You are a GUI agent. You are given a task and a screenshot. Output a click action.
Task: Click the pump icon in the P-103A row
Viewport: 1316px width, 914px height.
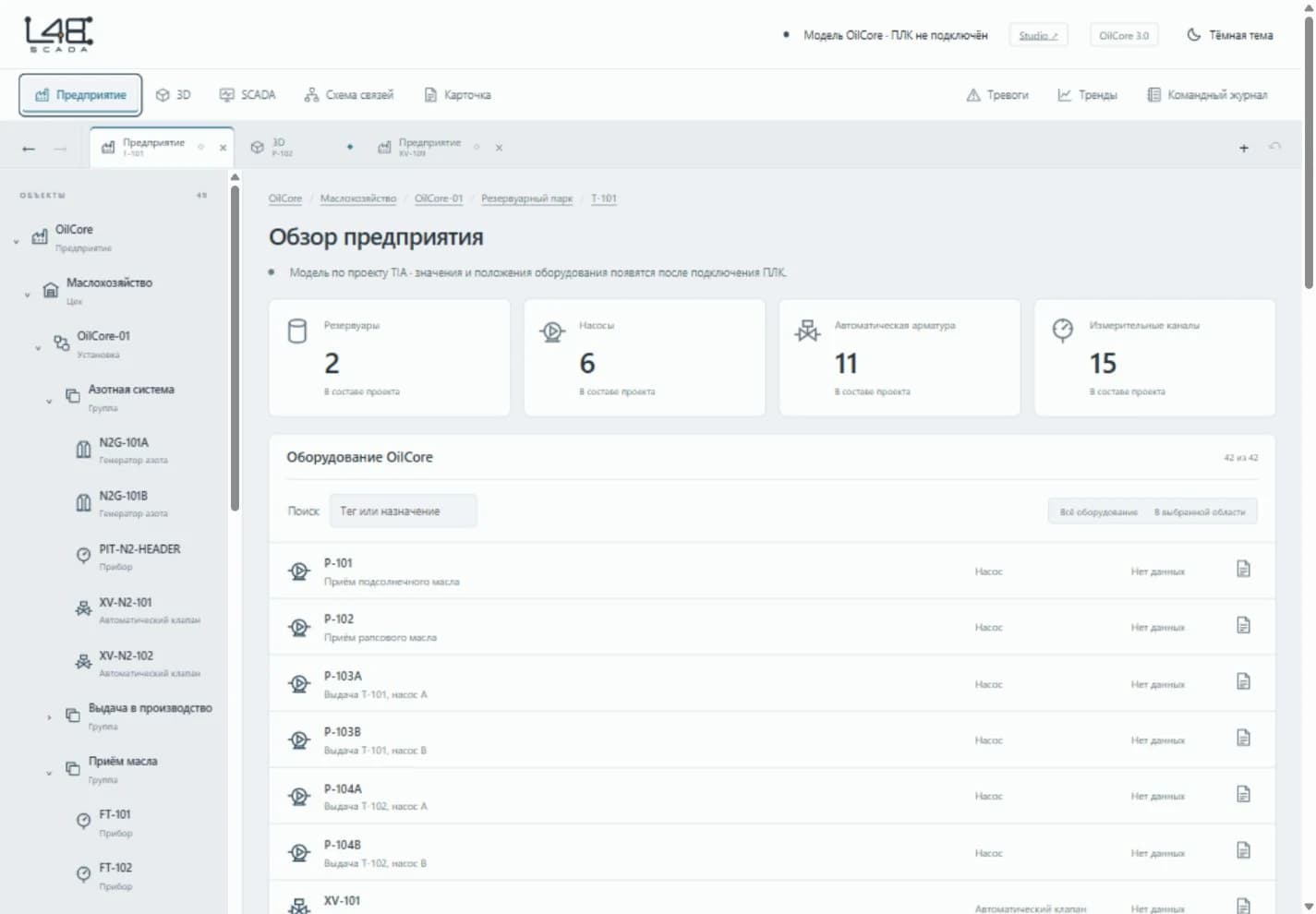[299, 684]
